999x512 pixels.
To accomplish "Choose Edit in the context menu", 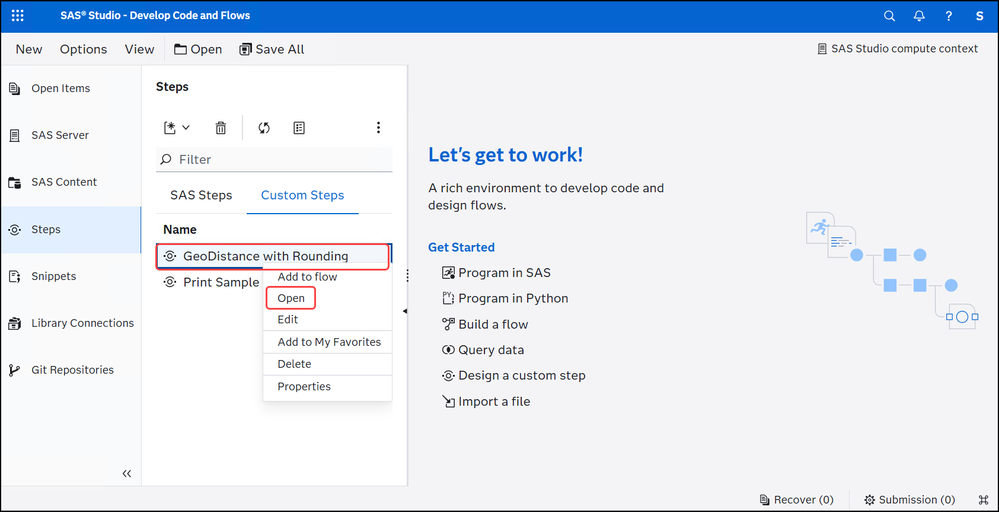I will tap(287, 320).
